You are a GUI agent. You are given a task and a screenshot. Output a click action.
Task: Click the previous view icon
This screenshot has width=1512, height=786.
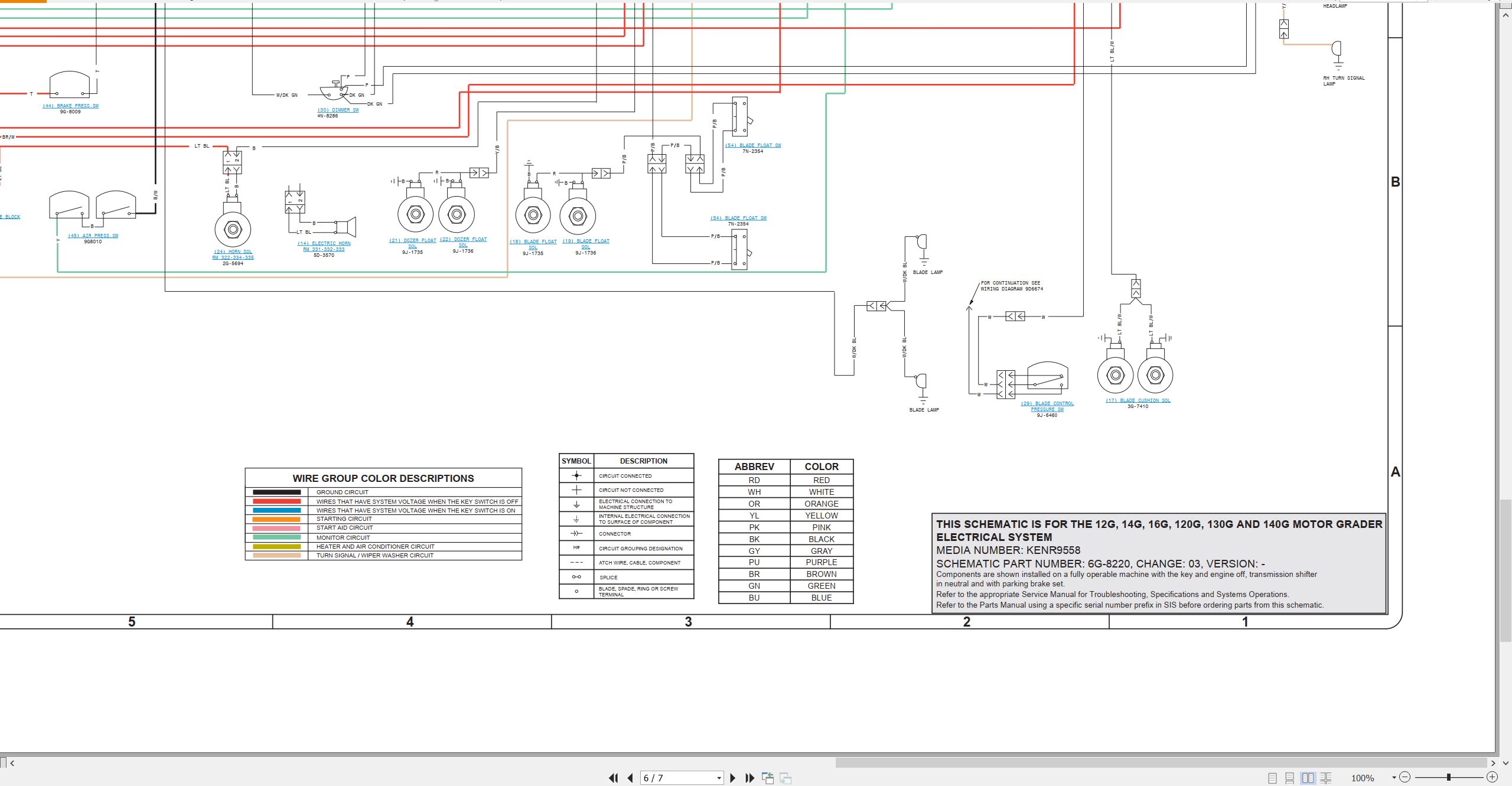click(x=768, y=778)
